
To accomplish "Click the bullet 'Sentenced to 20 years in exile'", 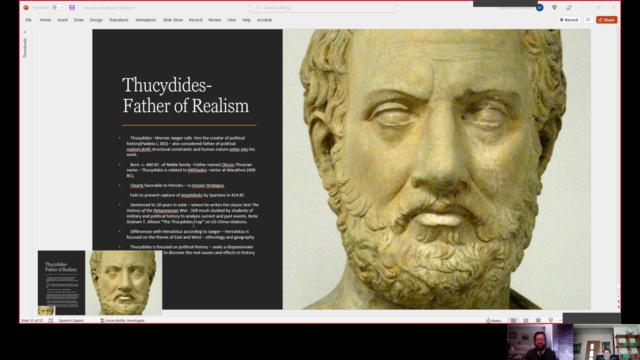I will (x=192, y=213).
